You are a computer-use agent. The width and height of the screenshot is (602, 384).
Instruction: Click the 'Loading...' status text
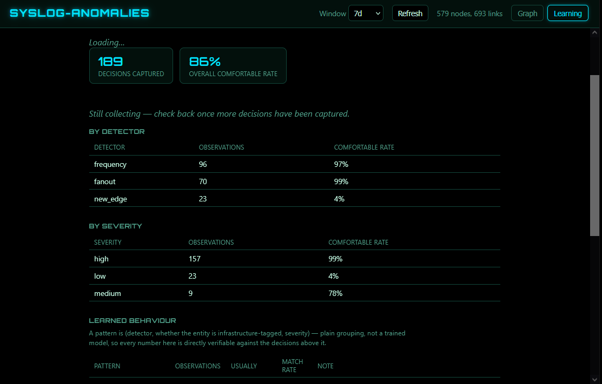click(x=107, y=43)
